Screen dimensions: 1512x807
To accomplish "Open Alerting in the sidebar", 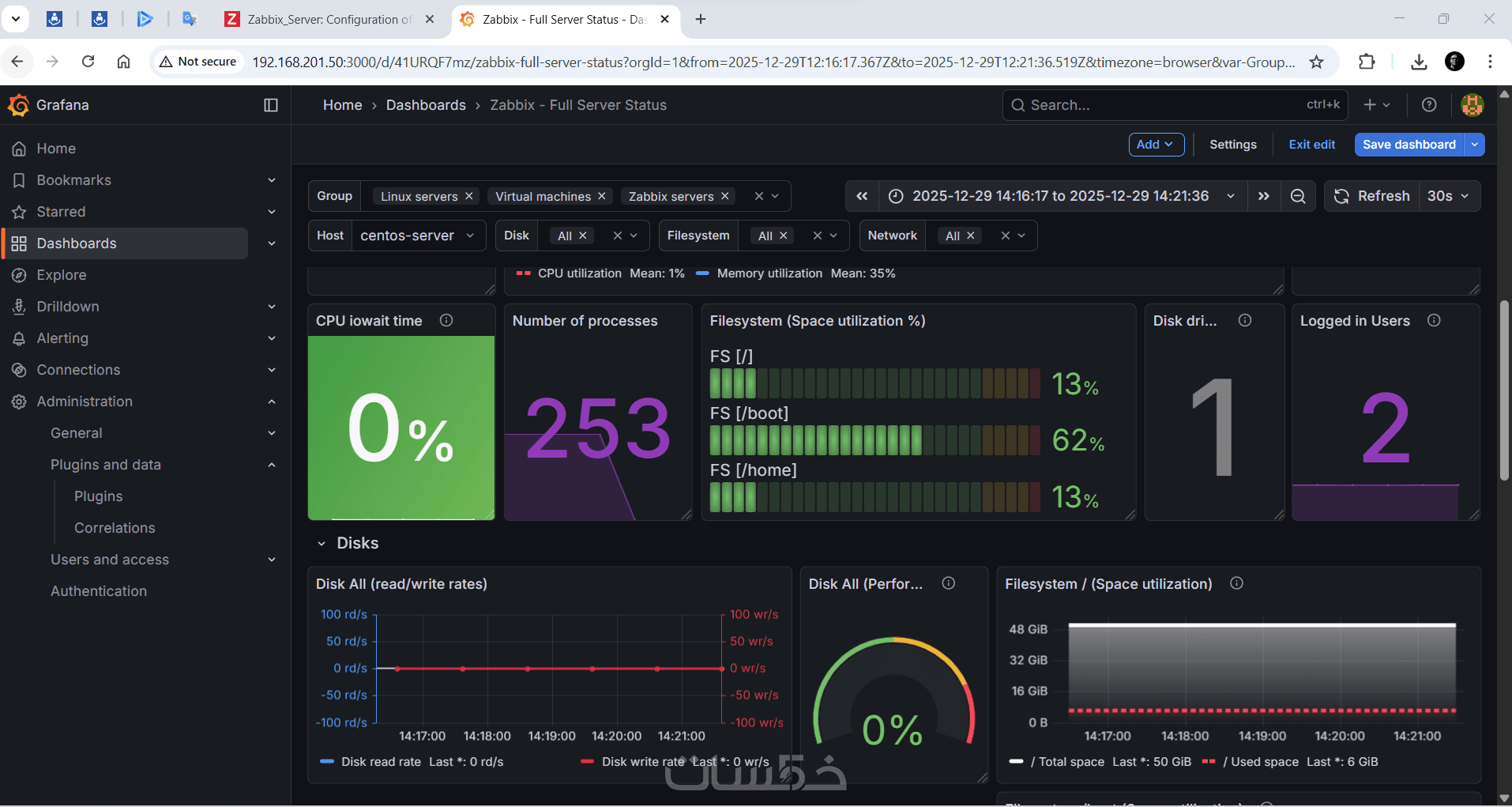I will point(62,338).
